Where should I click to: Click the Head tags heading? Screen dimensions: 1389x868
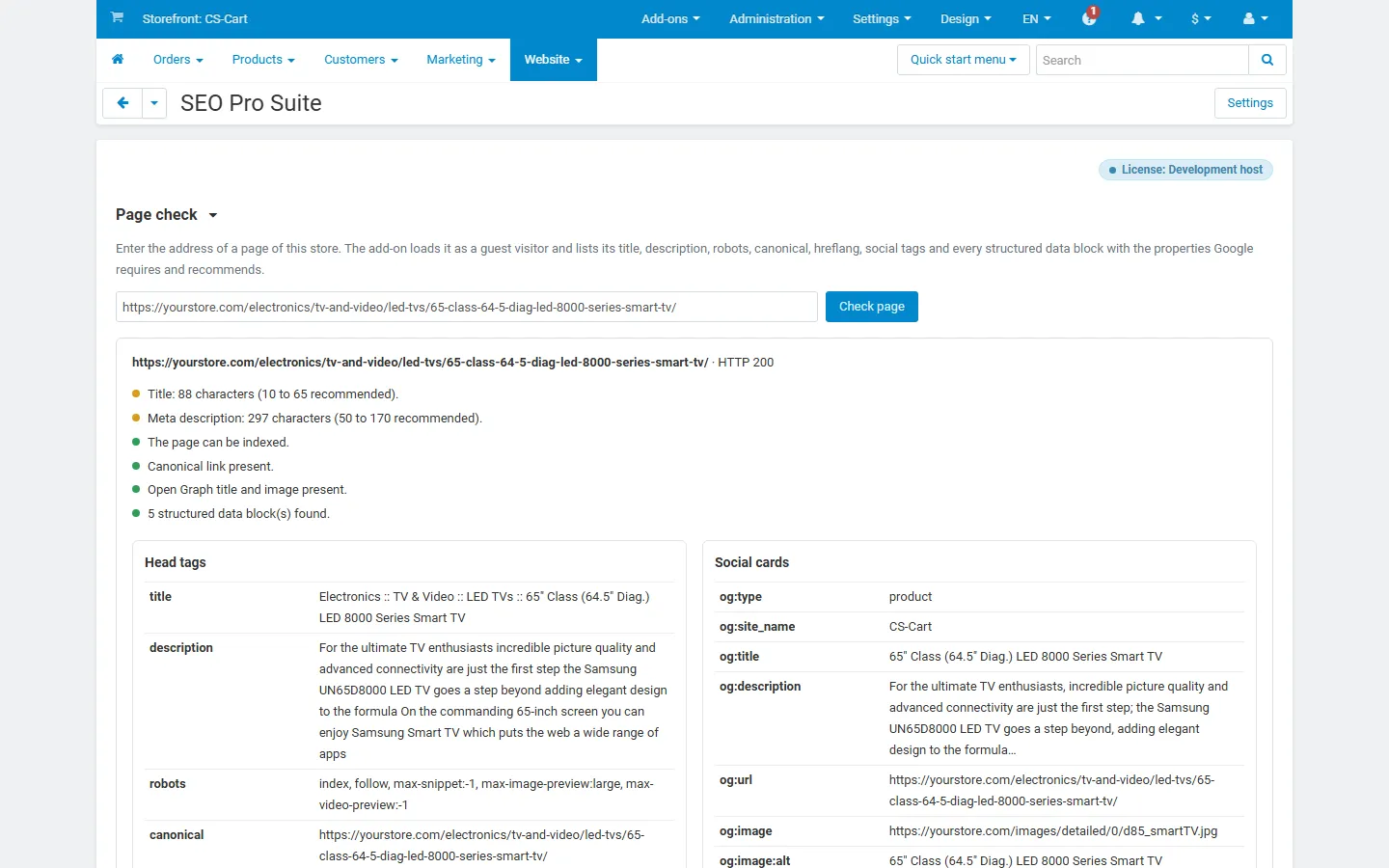click(176, 562)
